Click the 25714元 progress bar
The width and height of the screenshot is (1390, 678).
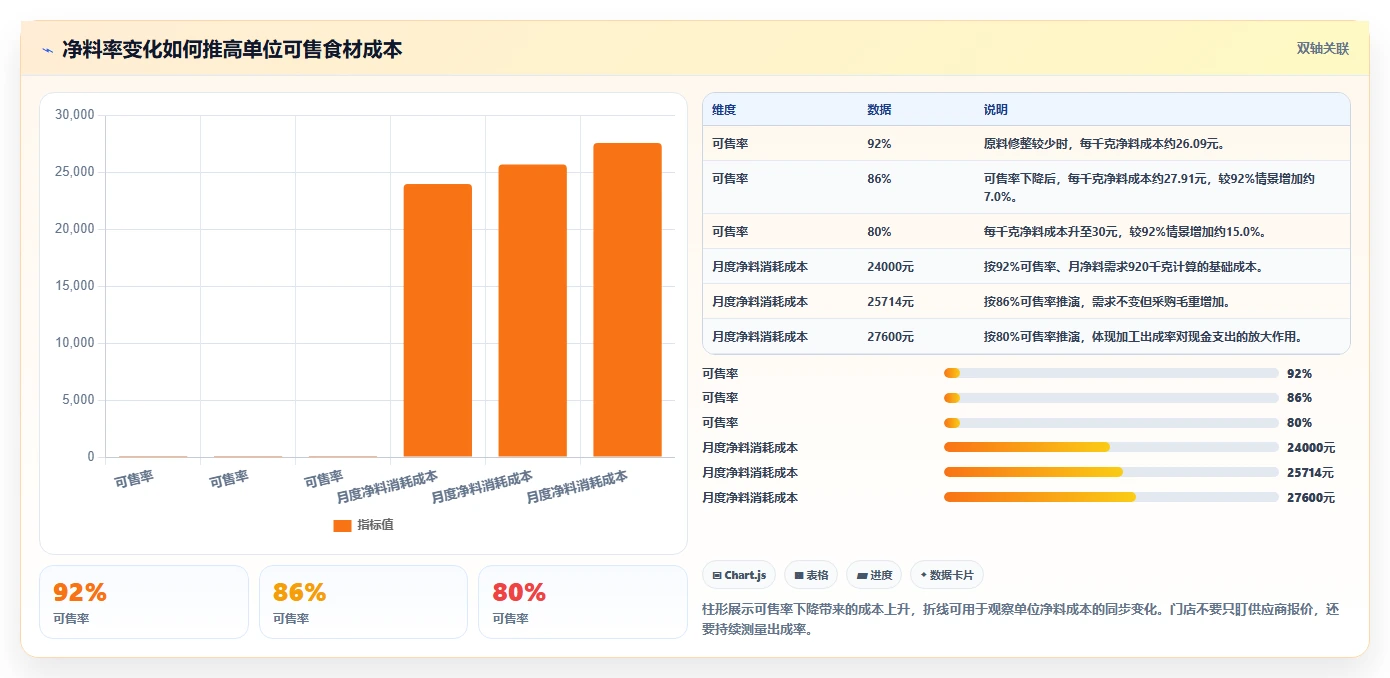tap(1111, 472)
